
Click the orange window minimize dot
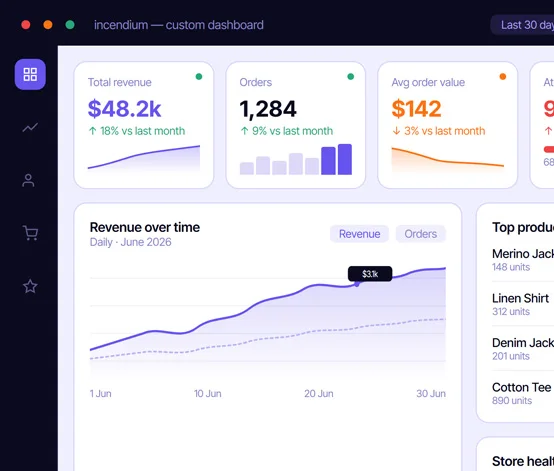click(x=48, y=25)
